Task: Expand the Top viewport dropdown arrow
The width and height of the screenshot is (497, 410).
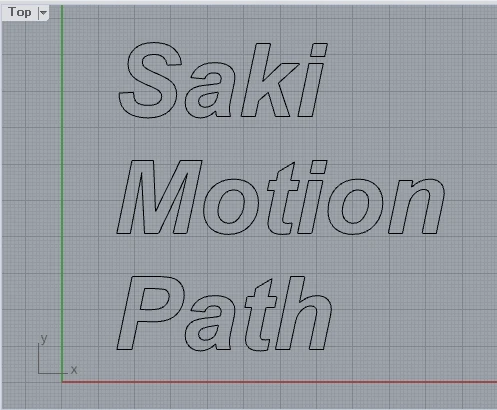Action: [43, 13]
